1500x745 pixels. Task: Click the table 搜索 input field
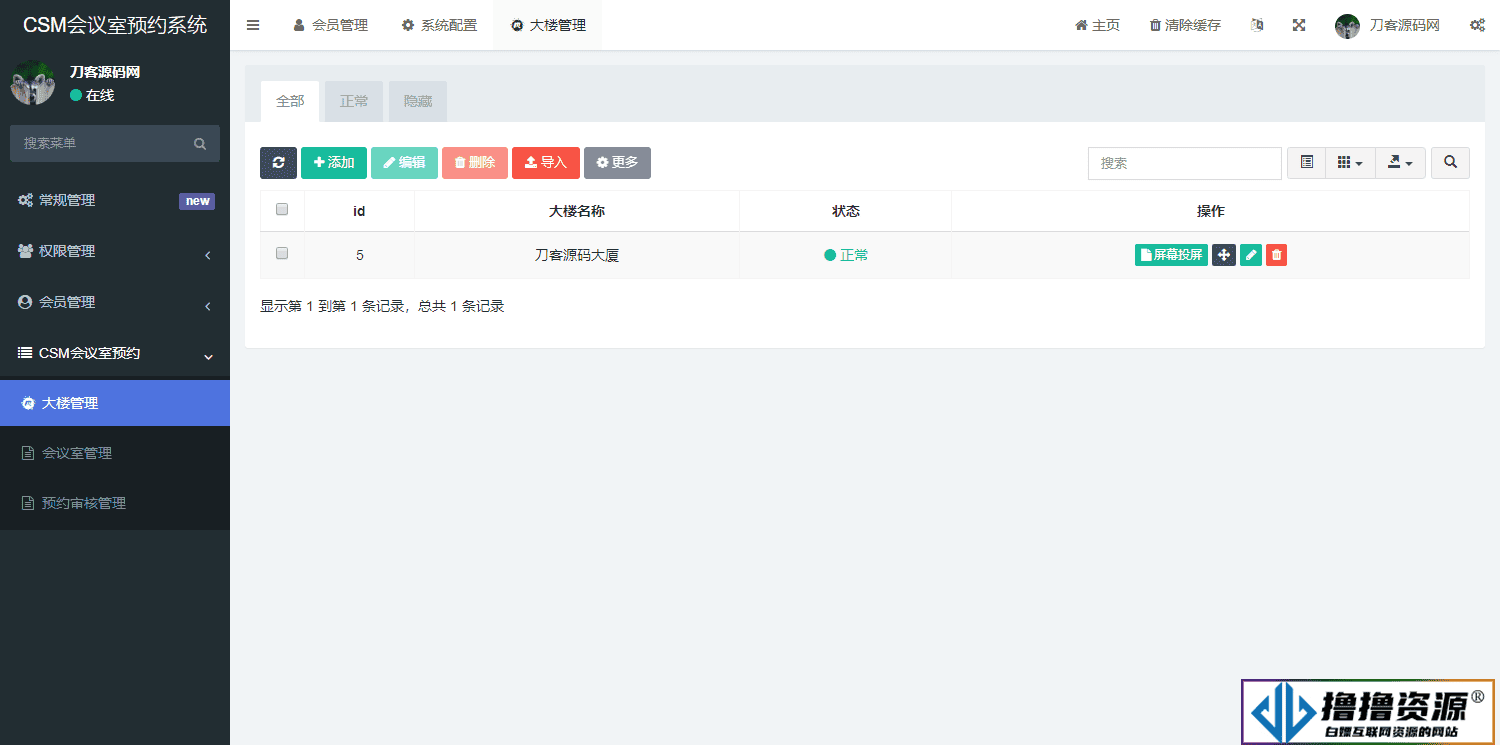click(x=1185, y=163)
